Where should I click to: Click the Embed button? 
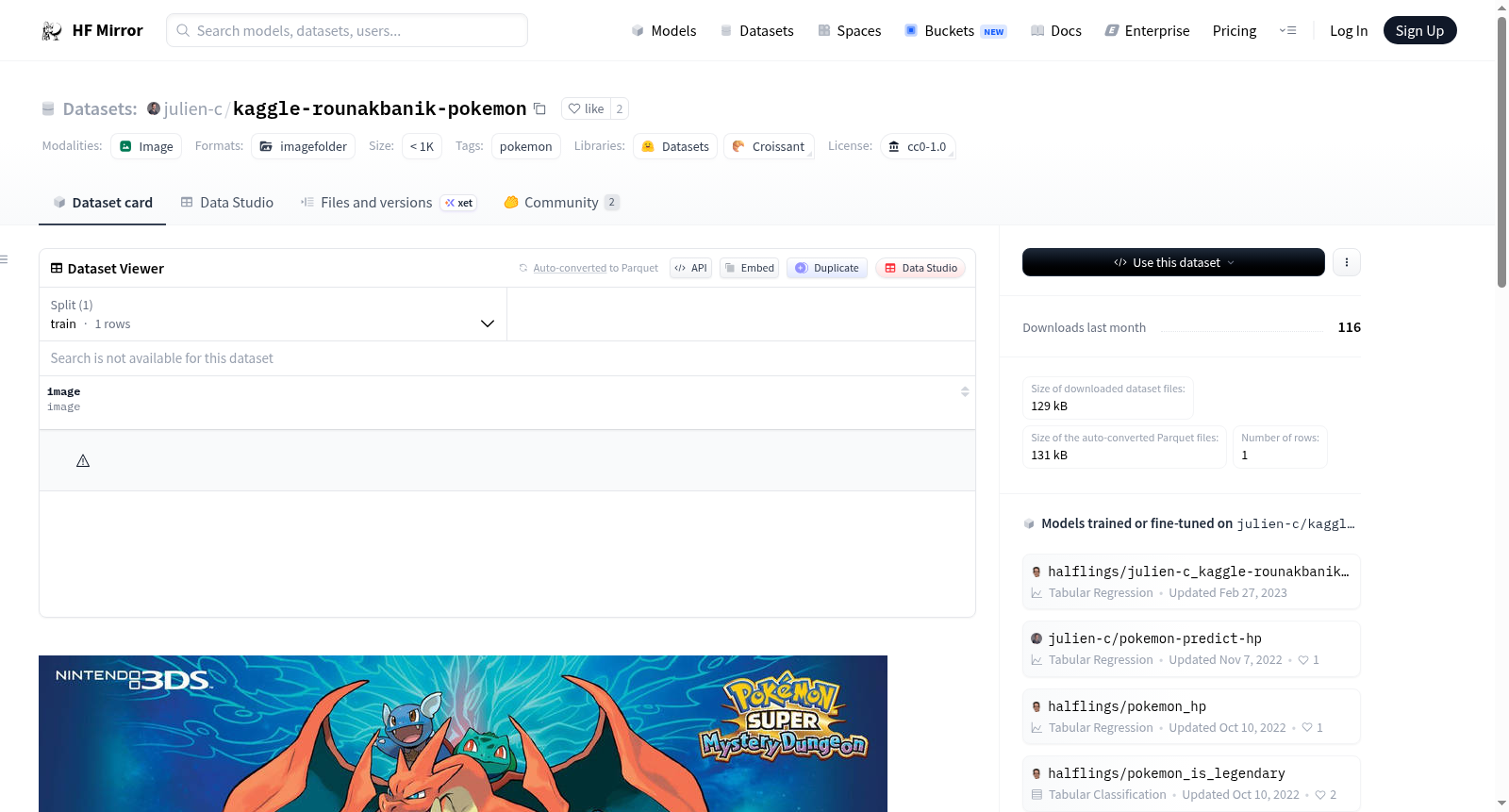(750, 268)
